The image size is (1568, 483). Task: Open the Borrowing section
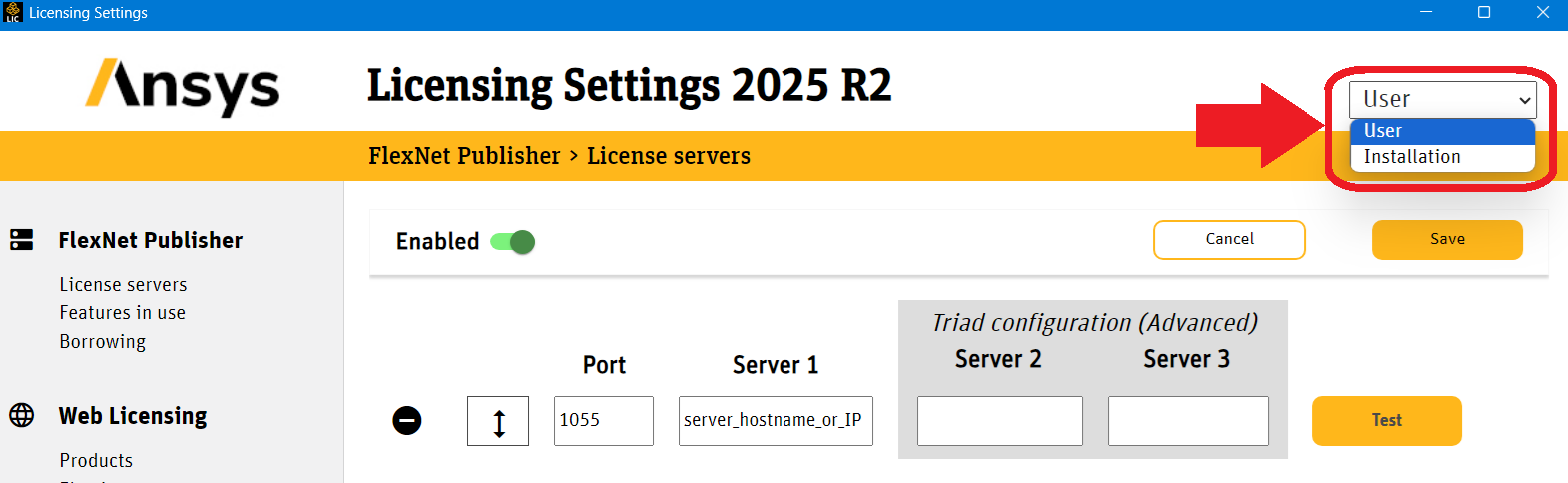(102, 342)
